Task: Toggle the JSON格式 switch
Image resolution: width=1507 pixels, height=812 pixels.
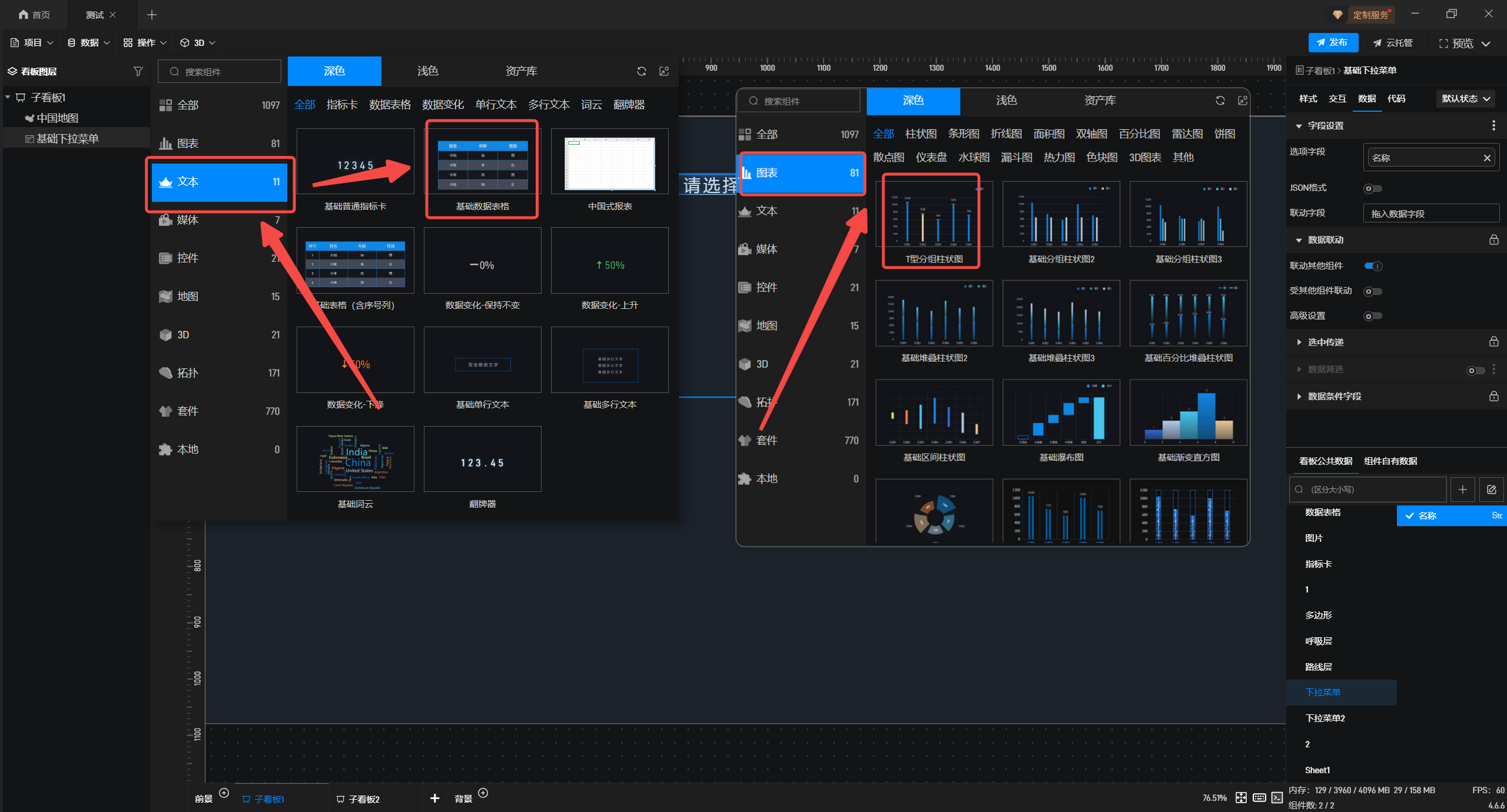Action: [1372, 188]
